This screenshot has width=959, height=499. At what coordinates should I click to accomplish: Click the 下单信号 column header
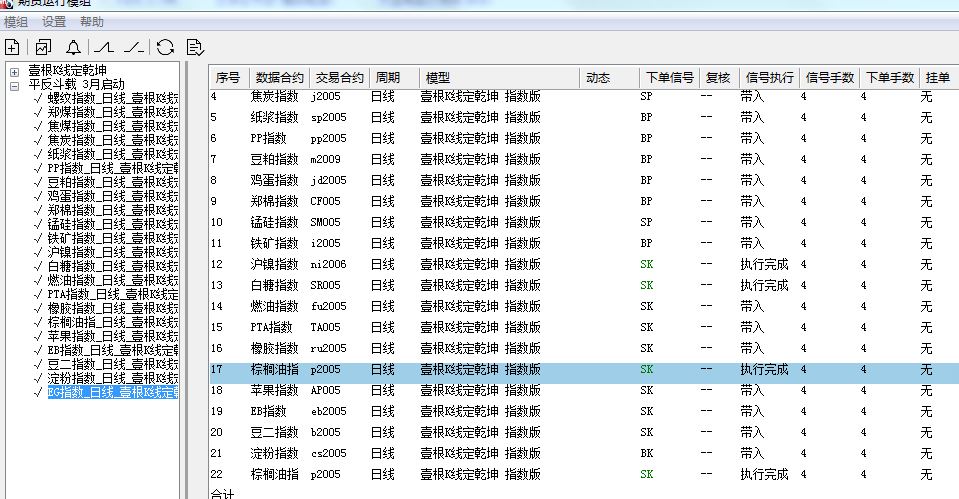pos(669,77)
